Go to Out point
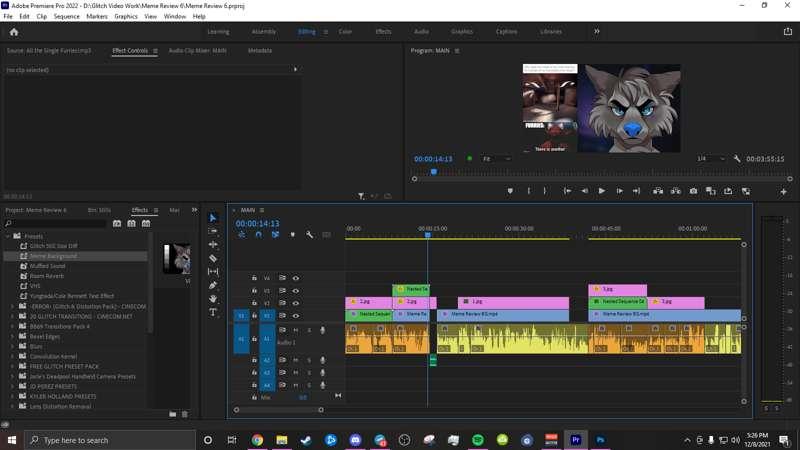Image resolution: width=800 pixels, height=450 pixels. (x=636, y=191)
